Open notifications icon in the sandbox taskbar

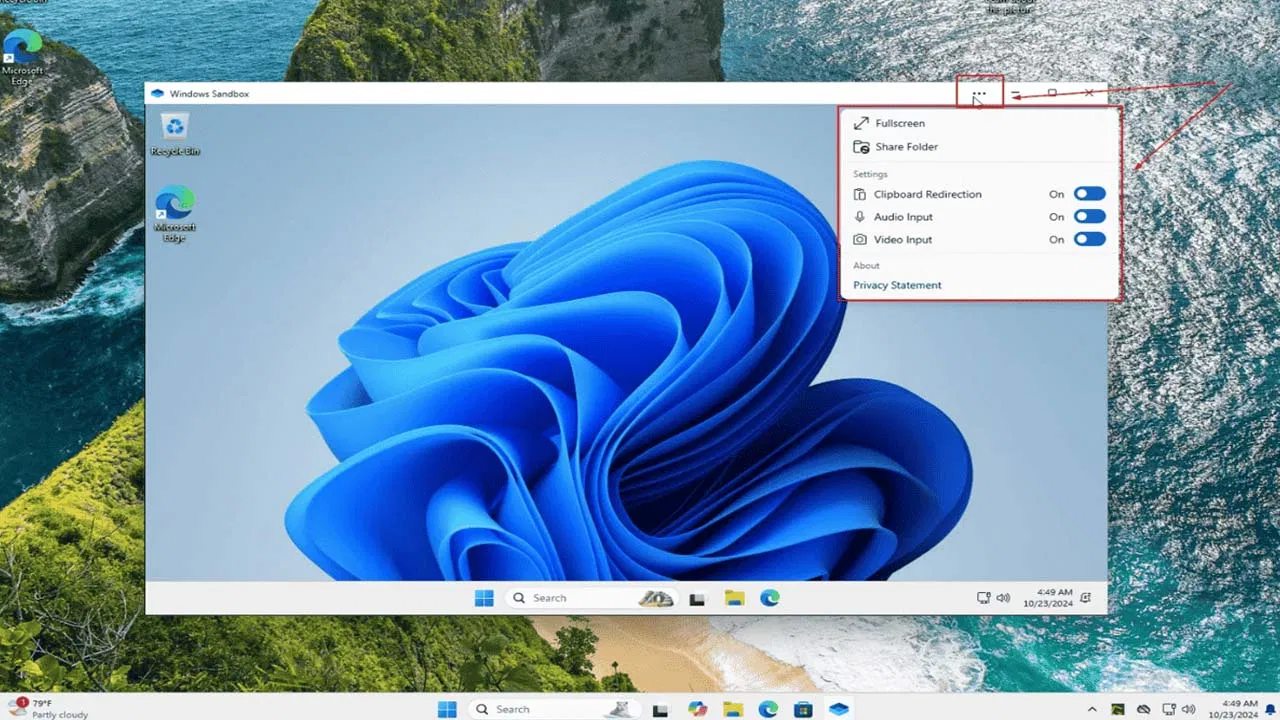(x=1086, y=598)
